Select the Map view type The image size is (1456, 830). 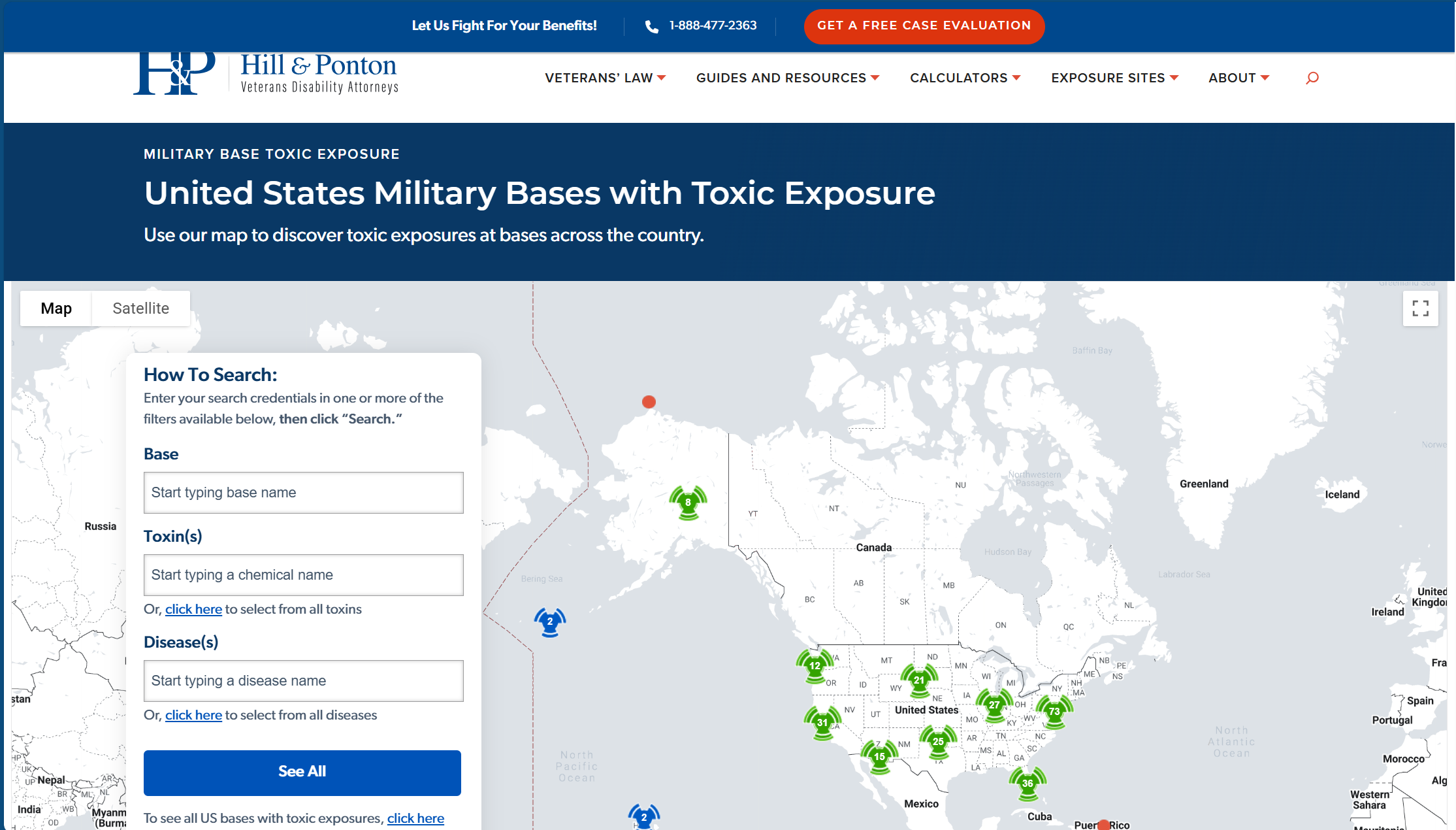[x=56, y=308]
